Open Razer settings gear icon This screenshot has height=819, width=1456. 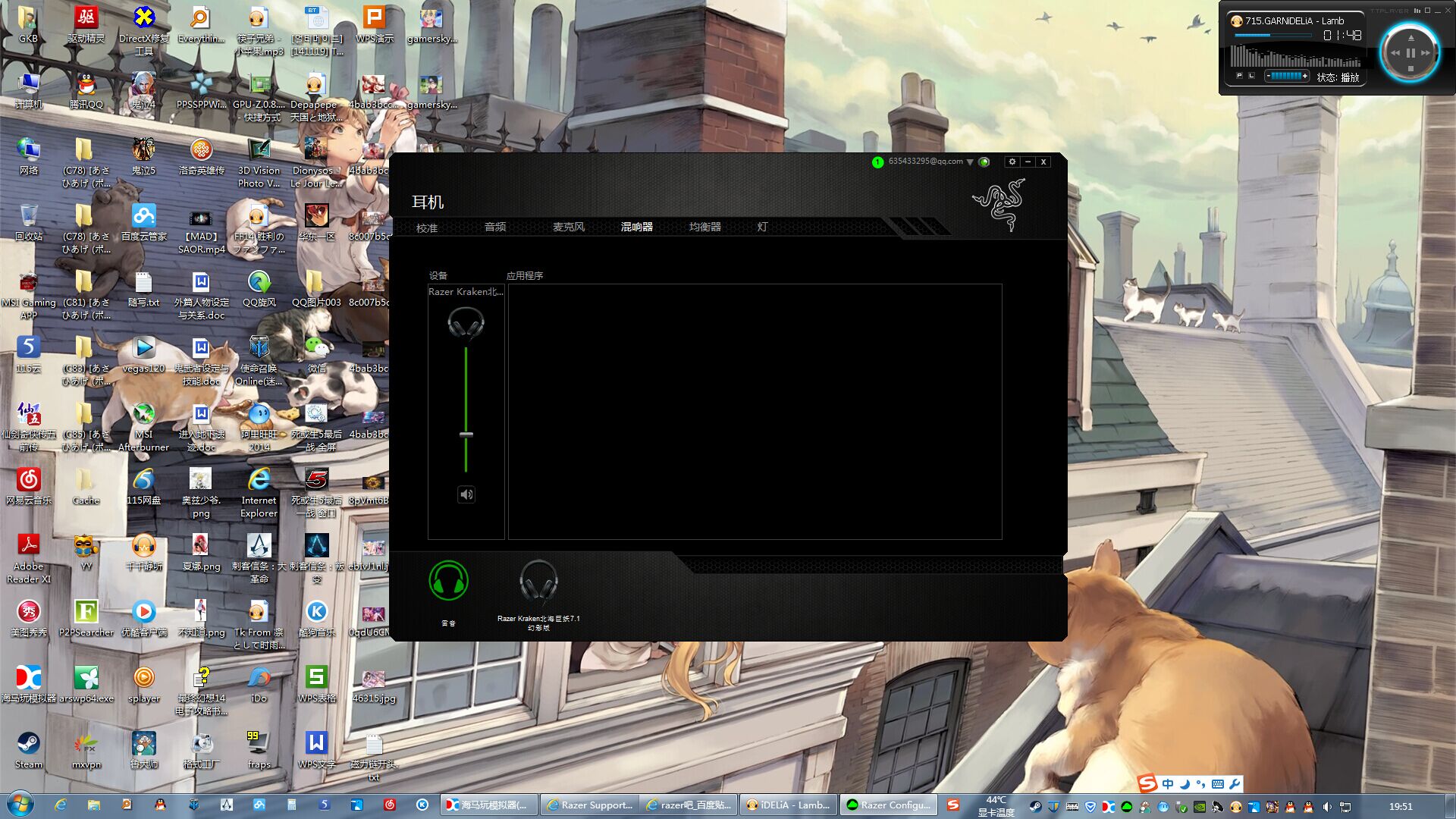1012,162
